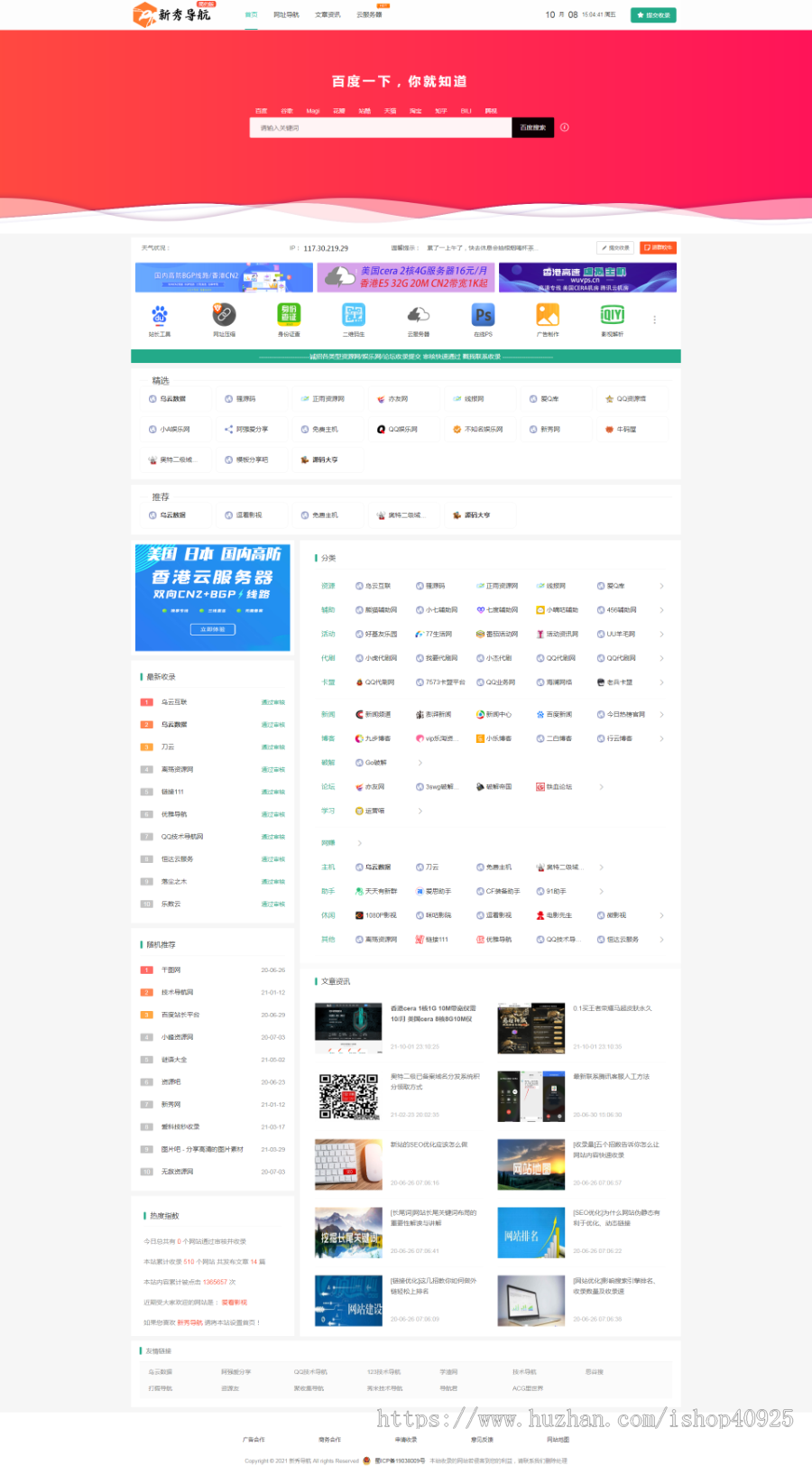The height and width of the screenshot is (1484, 812).
Task: Click the green 提交收录 button in the header
Action: (x=652, y=15)
